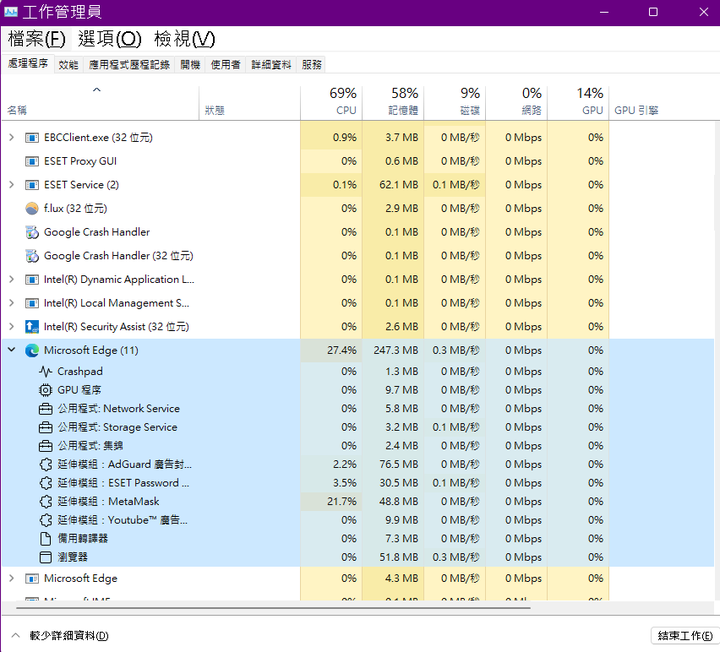Click the ESET Password extension puzzle icon
720x652 pixels.
(x=45, y=483)
